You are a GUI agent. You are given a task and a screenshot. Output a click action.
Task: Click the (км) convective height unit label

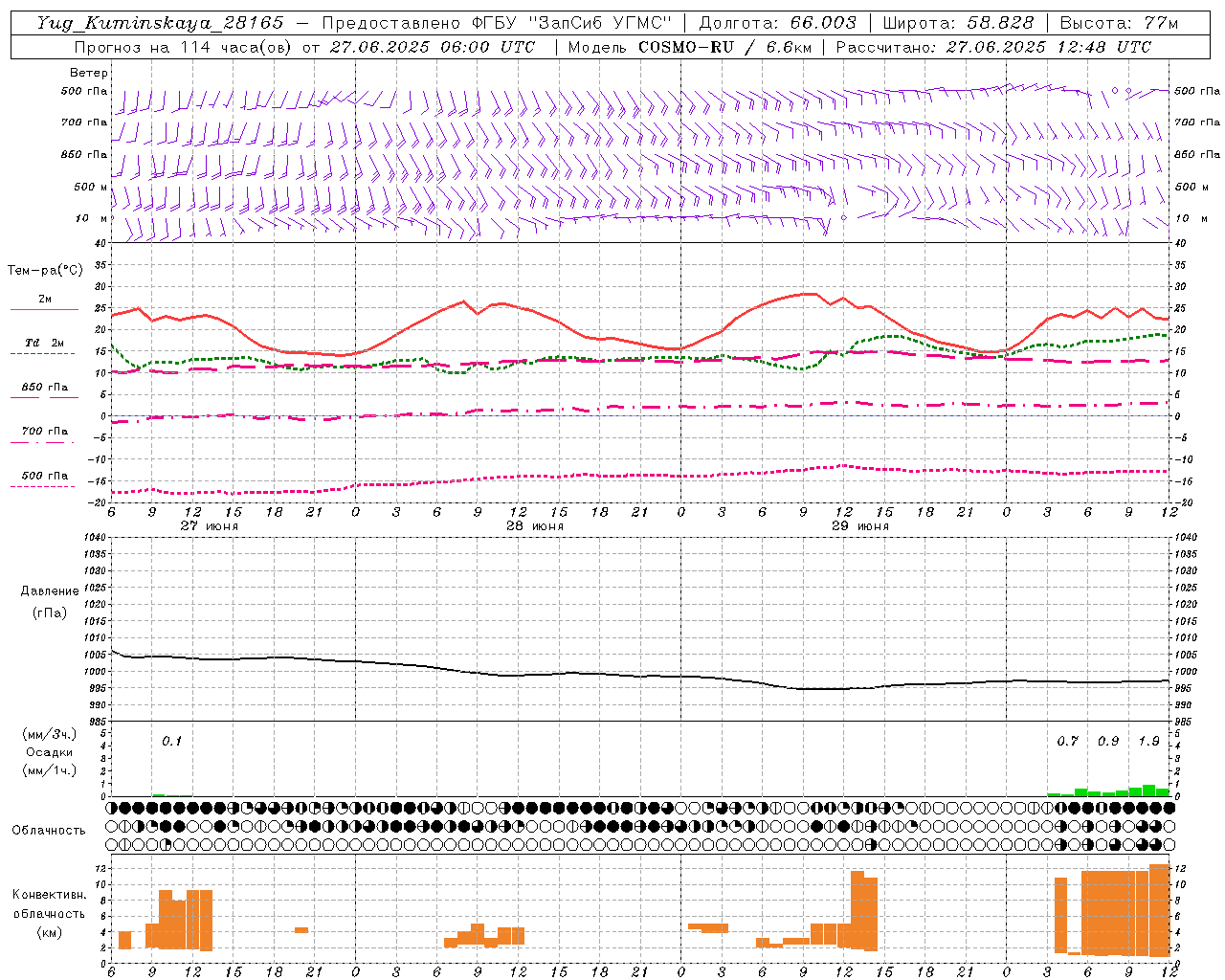pyautogui.click(x=50, y=932)
